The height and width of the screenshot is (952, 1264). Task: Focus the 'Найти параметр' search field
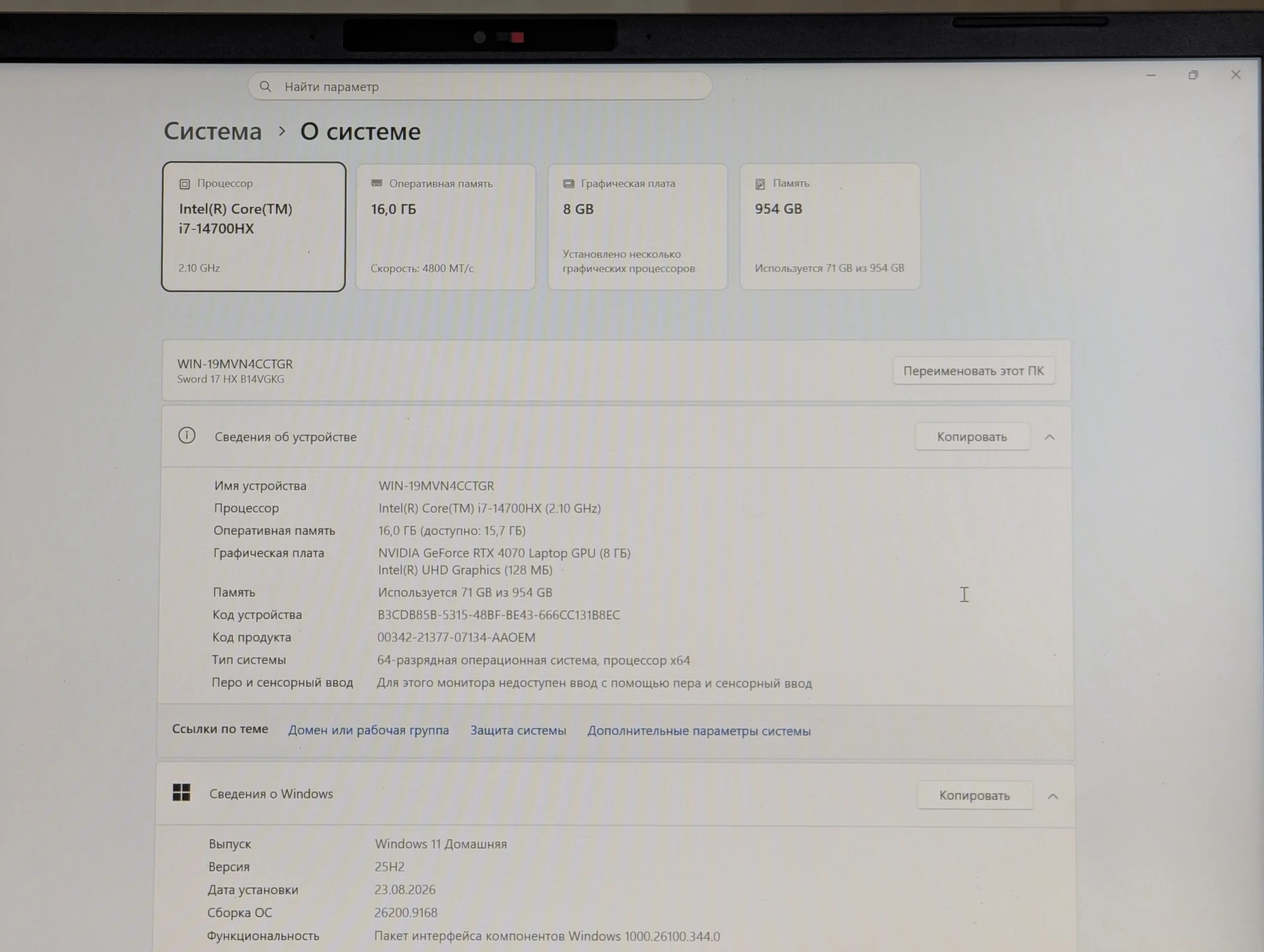coord(480,86)
